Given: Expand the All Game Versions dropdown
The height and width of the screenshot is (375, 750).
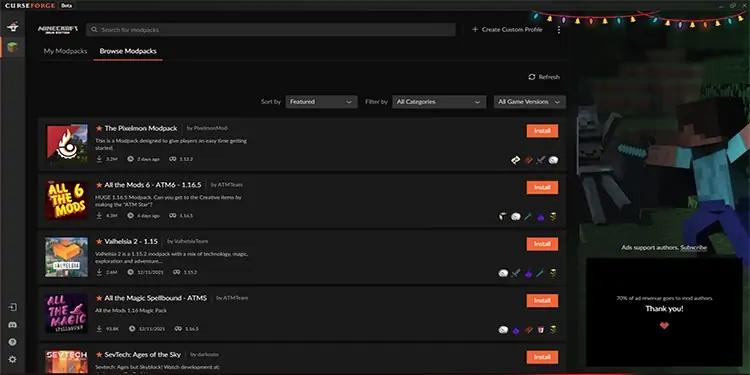Looking at the screenshot, I should tap(529, 102).
